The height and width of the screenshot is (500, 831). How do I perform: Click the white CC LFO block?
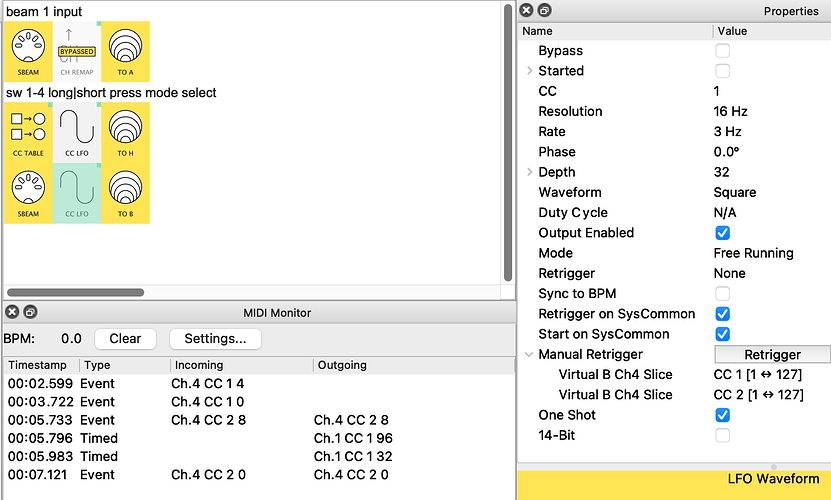(76, 132)
